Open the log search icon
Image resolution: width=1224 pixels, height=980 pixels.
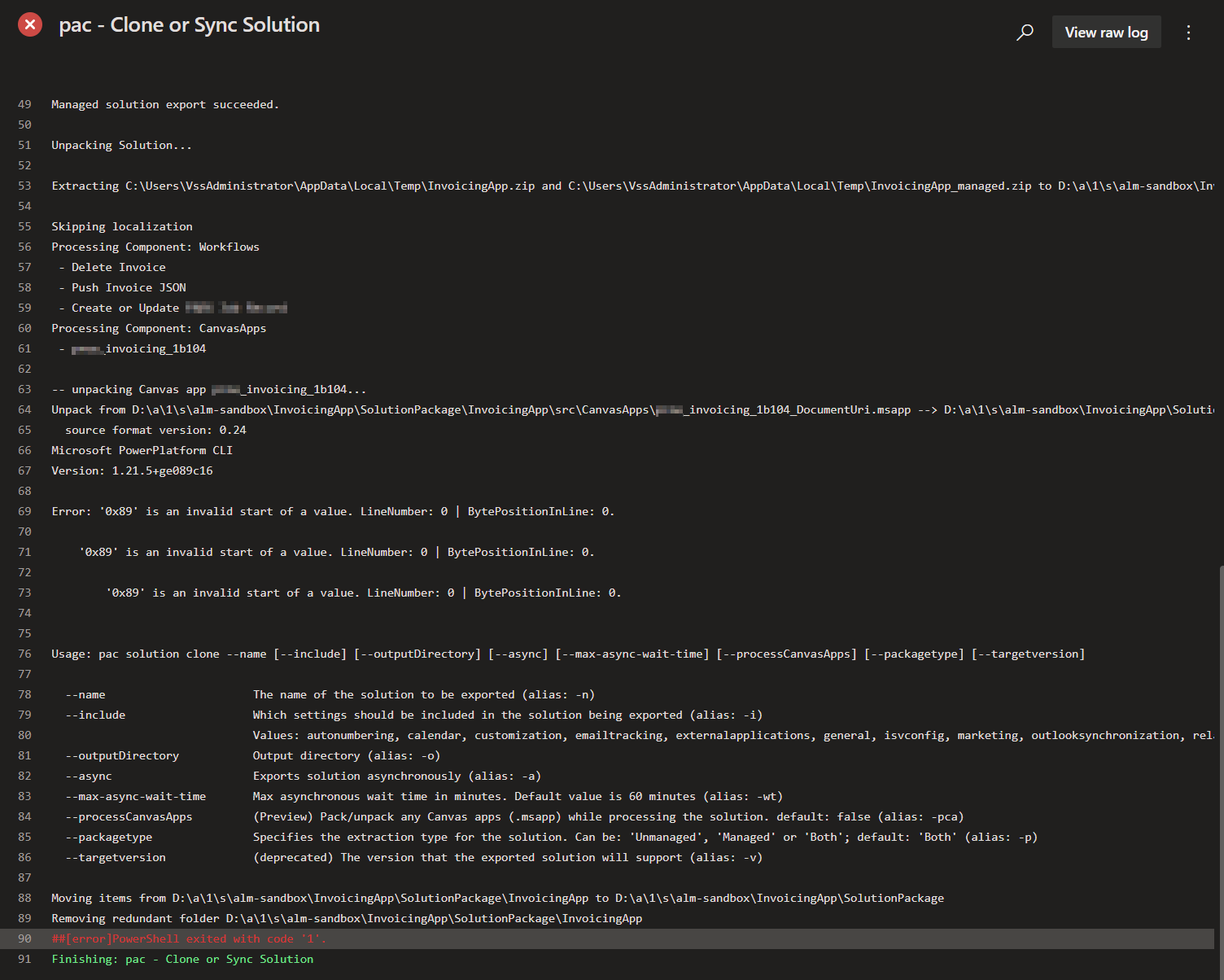pyautogui.click(x=1025, y=32)
